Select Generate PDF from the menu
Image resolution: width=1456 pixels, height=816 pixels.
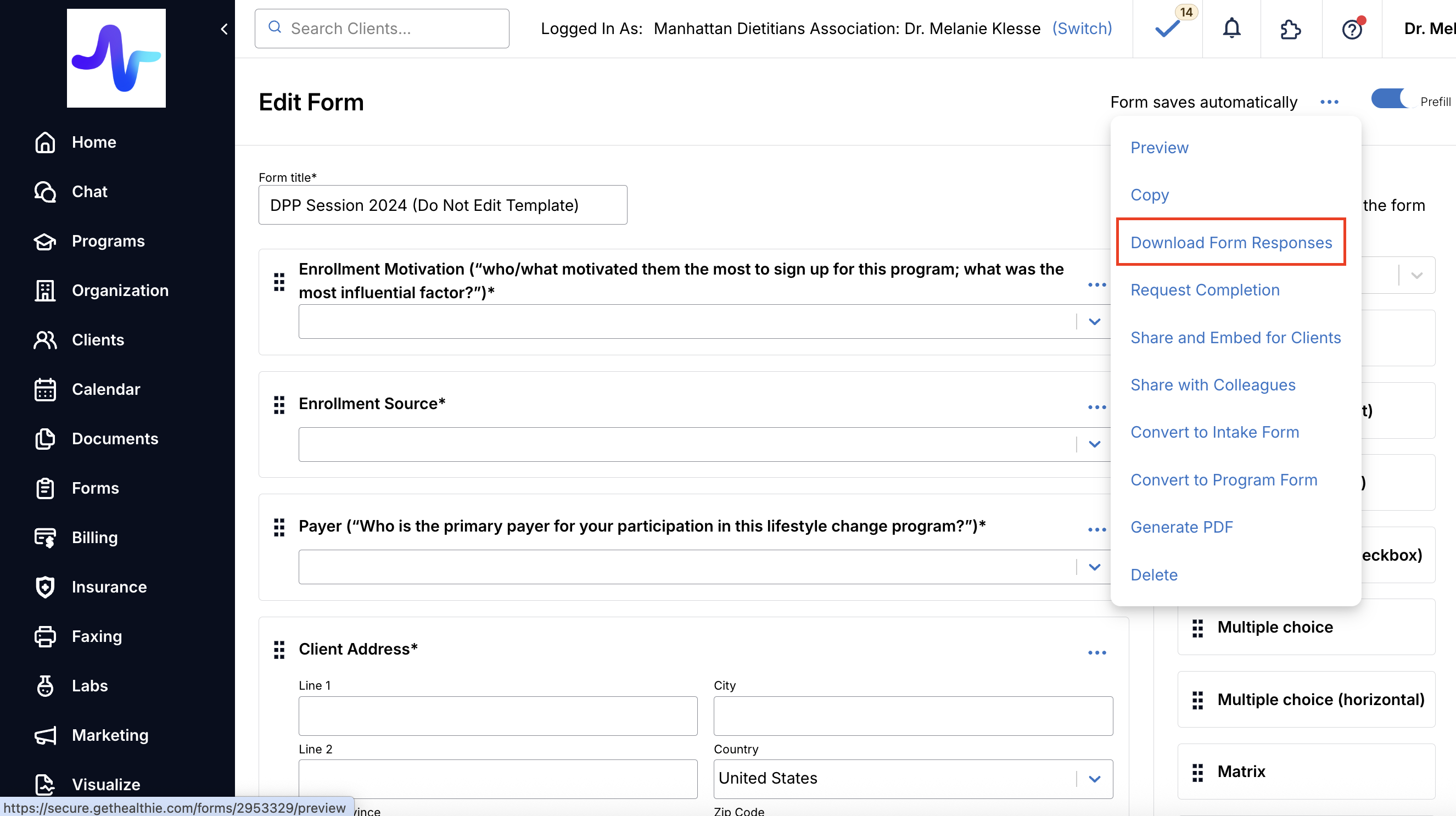[1181, 527]
